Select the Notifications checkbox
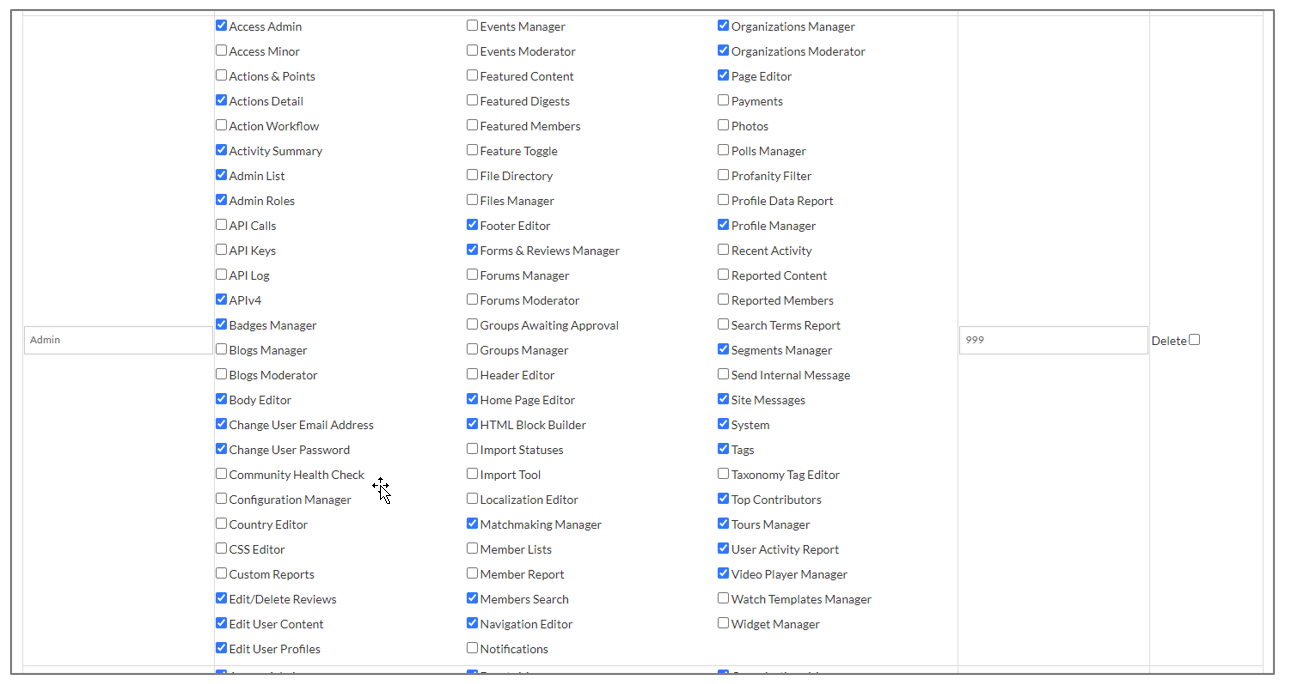 click(x=472, y=648)
